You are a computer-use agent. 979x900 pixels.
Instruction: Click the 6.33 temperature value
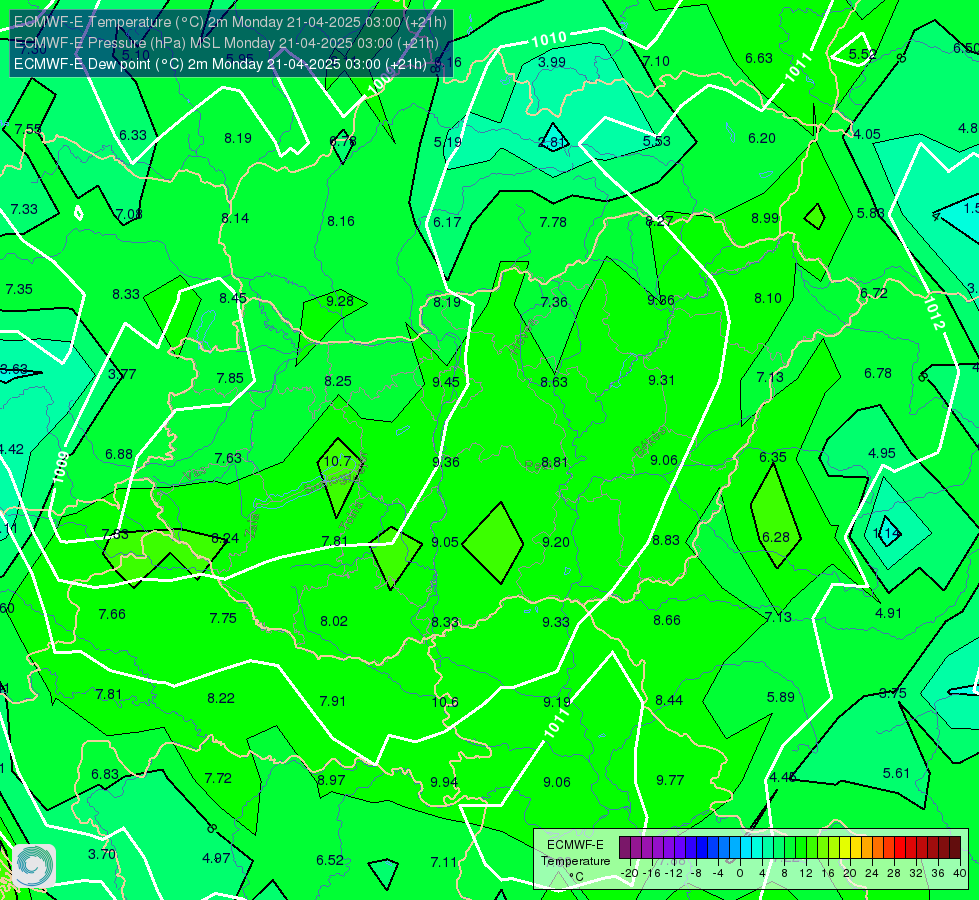click(x=133, y=135)
